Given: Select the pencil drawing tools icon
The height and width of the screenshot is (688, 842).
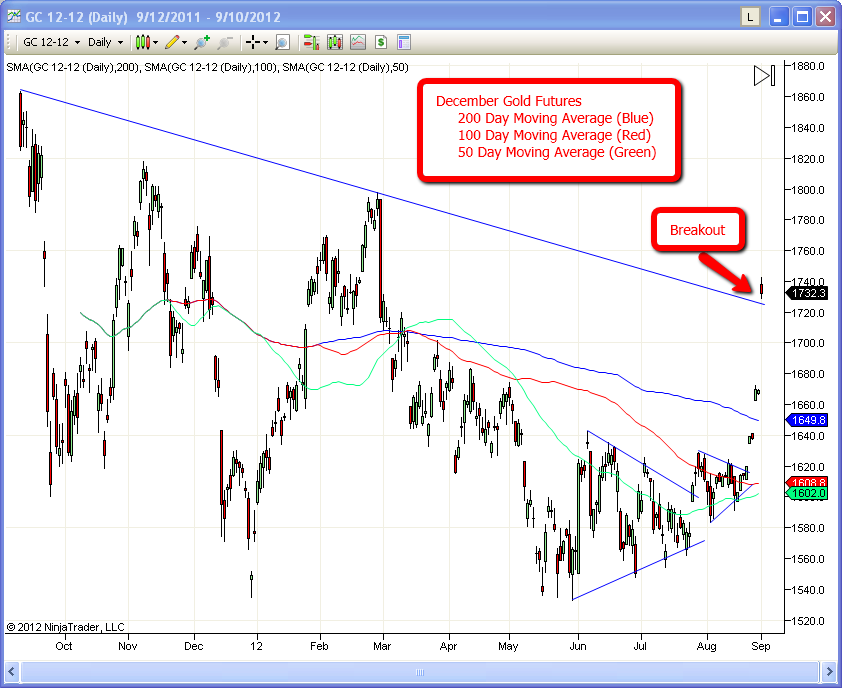Looking at the screenshot, I should pos(172,42).
